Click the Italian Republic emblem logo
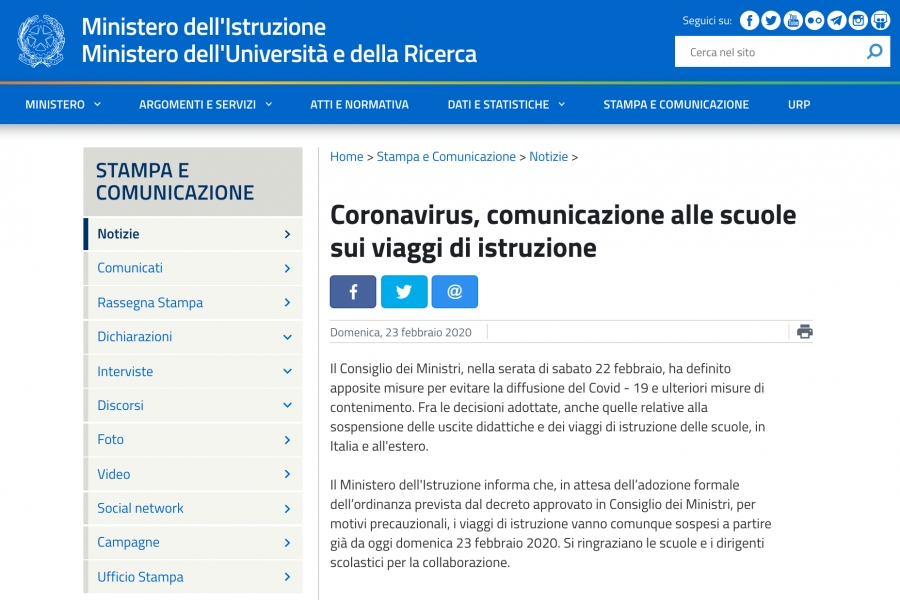 [41, 41]
